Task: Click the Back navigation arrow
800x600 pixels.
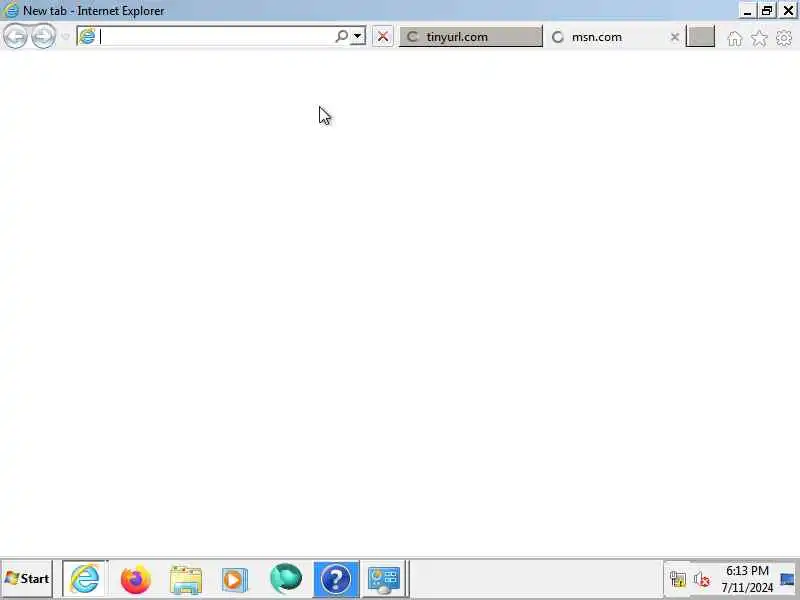Action: pos(15,36)
